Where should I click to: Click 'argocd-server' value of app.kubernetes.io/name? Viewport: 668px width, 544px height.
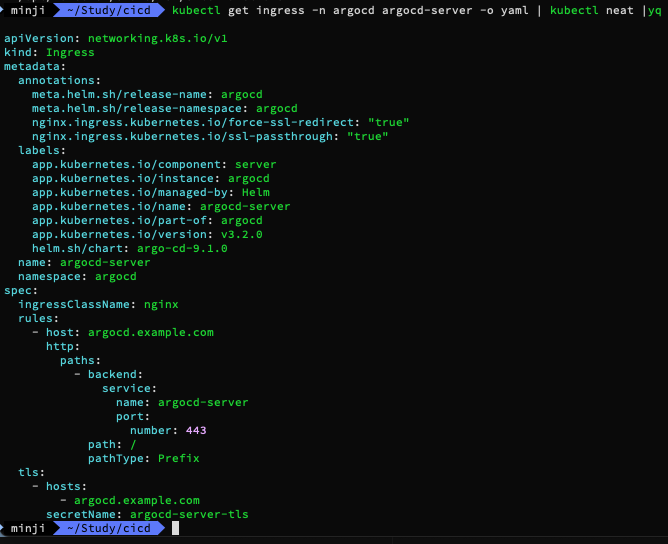pos(245,207)
